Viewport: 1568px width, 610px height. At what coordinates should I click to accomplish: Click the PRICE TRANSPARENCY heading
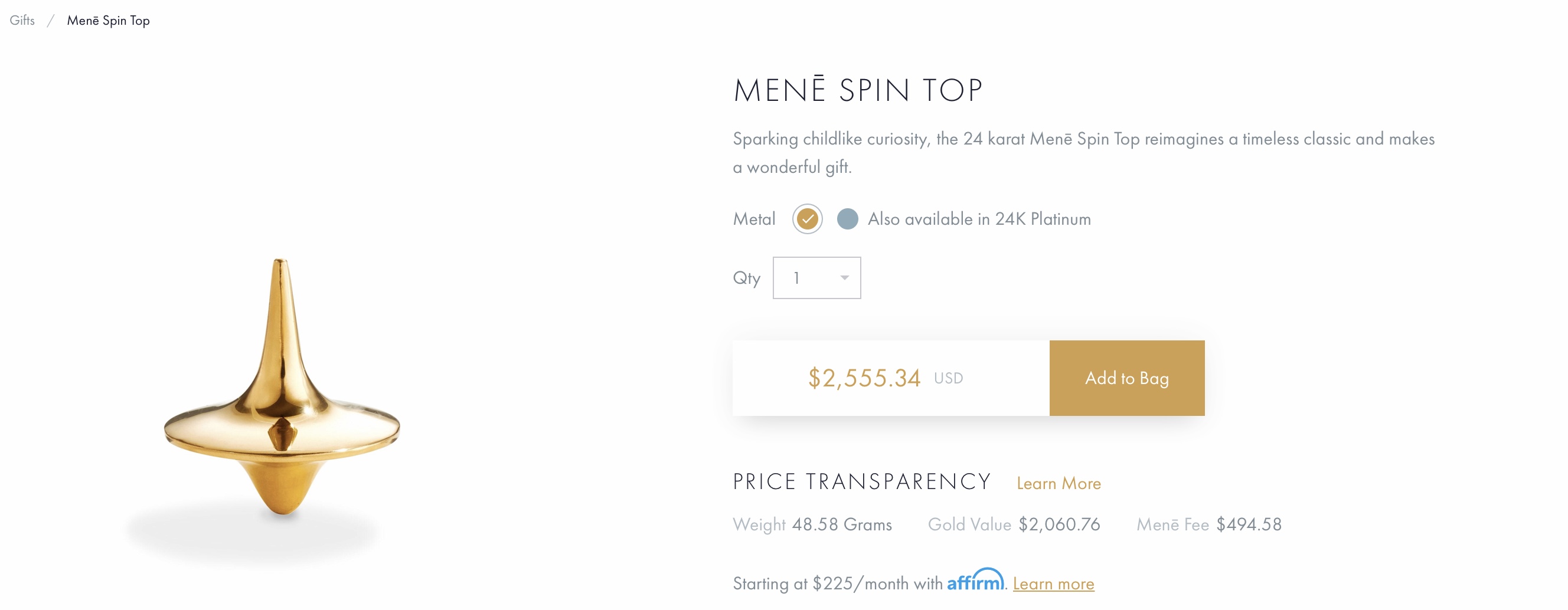click(862, 483)
